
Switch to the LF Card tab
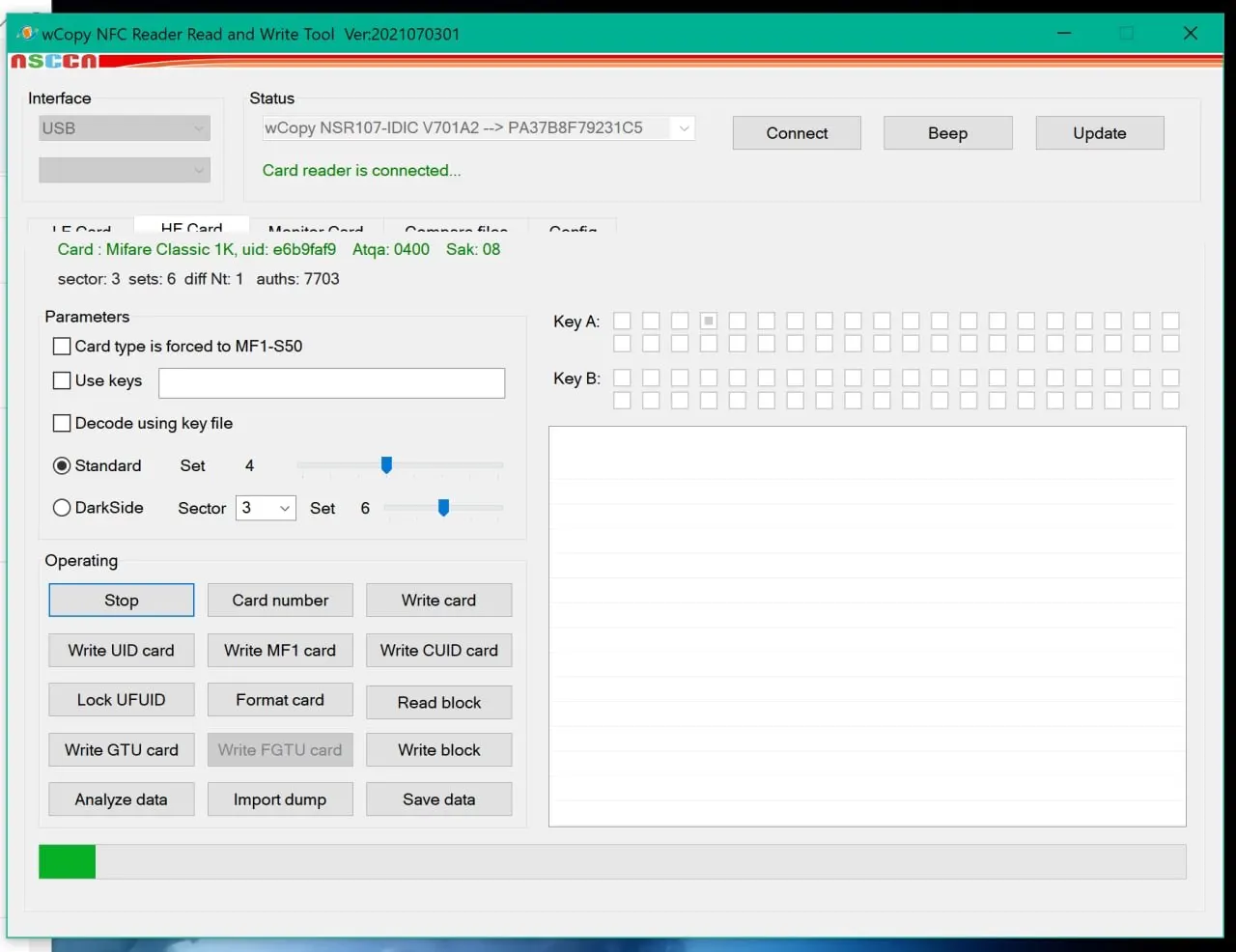click(x=81, y=228)
